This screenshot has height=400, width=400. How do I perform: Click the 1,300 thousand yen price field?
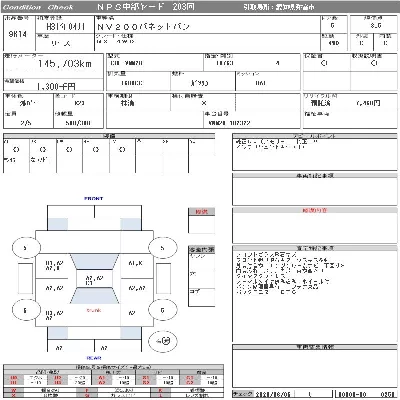(x=56, y=87)
